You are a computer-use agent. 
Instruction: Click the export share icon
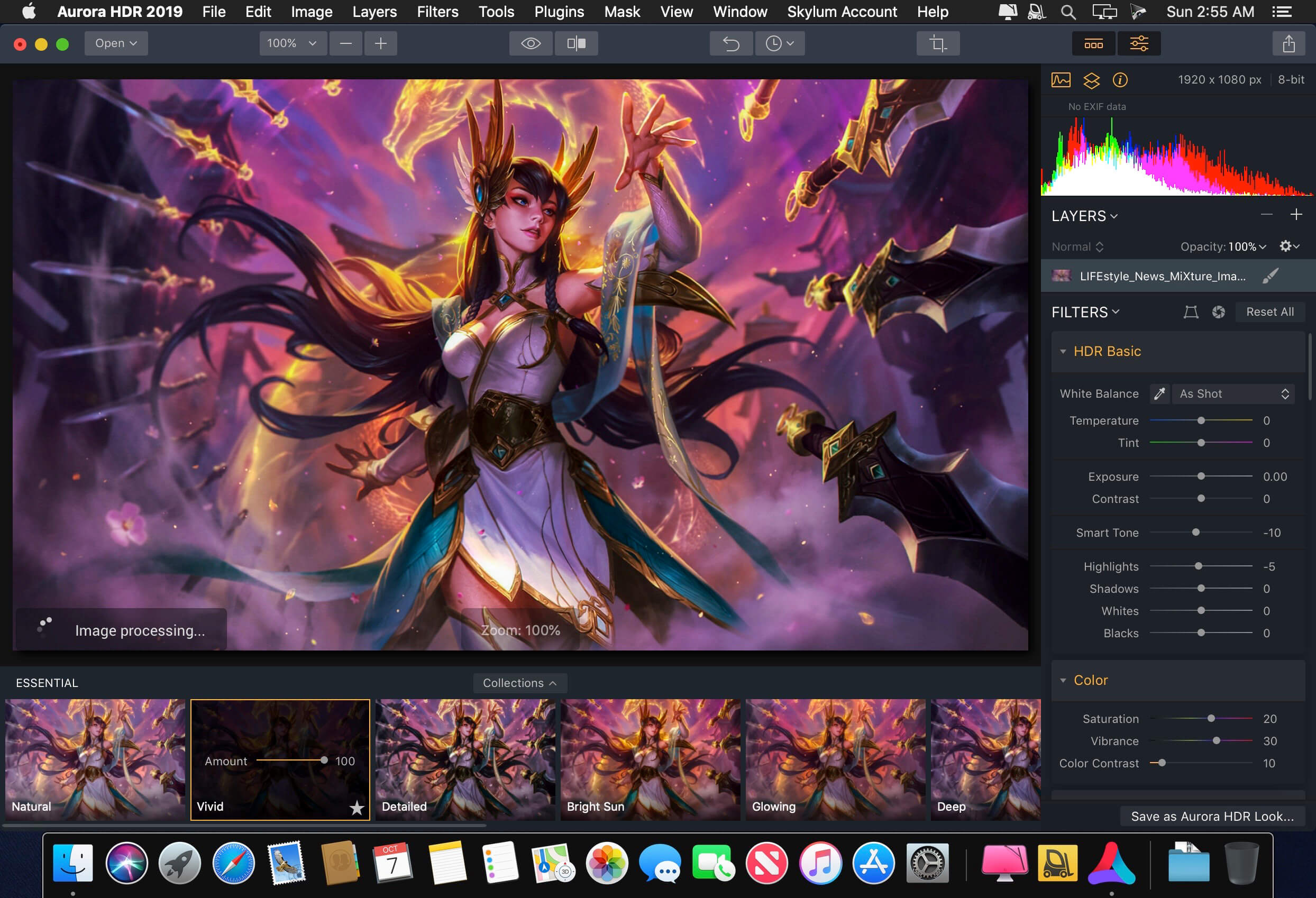(x=1288, y=43)
